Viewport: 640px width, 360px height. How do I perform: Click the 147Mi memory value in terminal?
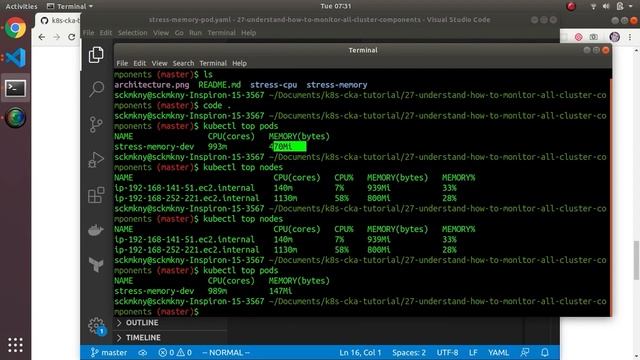point(281,291)
